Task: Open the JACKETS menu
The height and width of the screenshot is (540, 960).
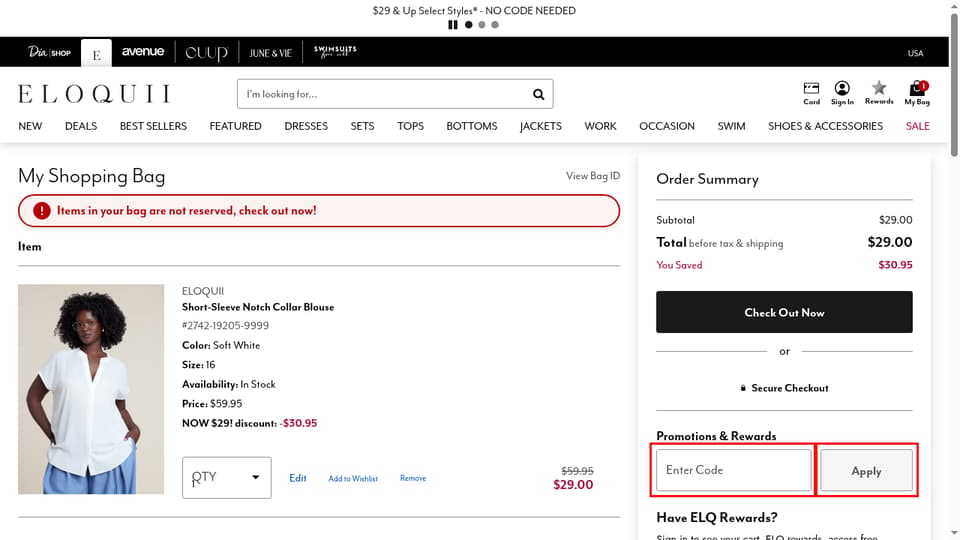Action: coord(541,126)
